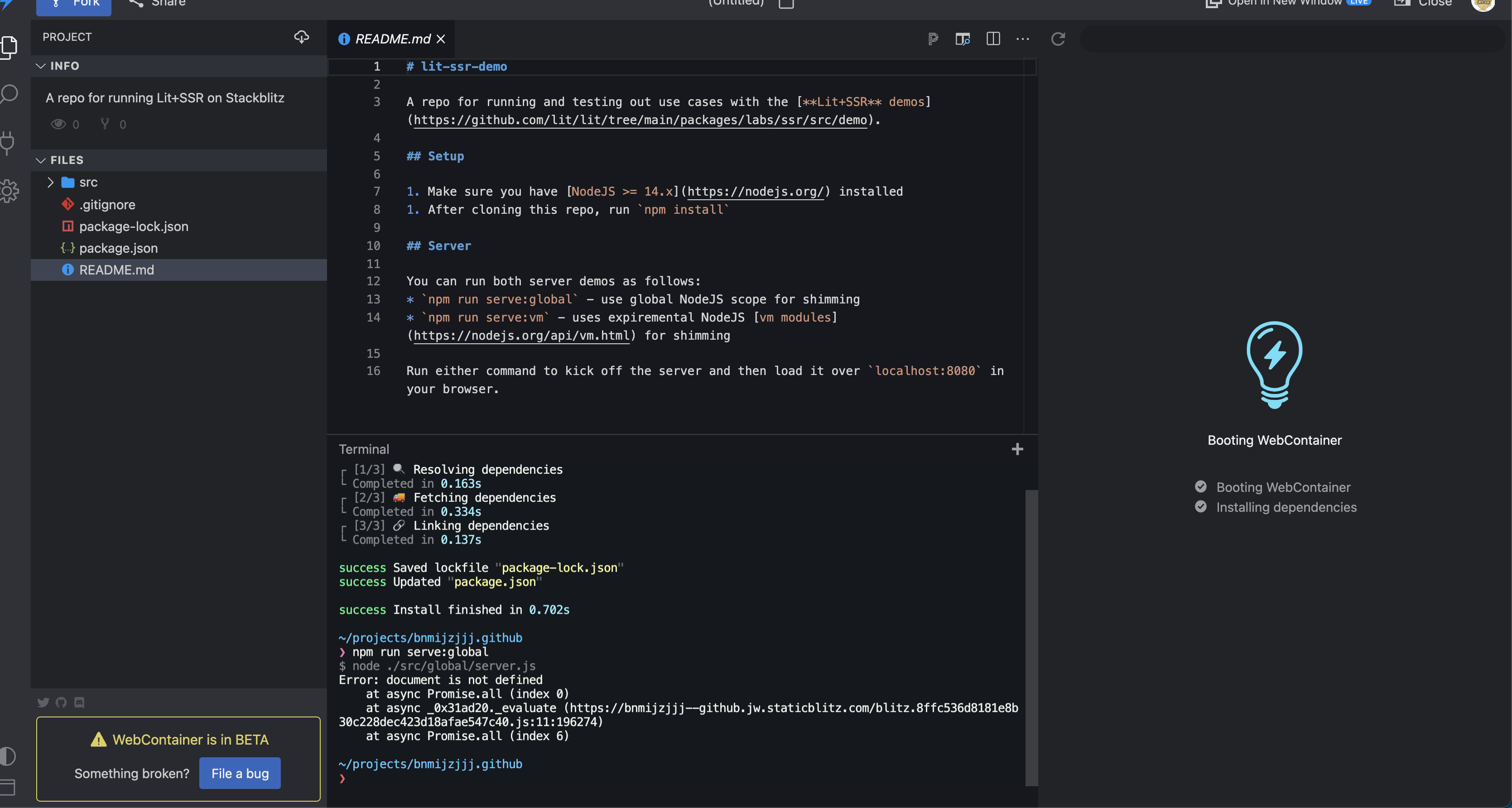Open the editor's more actions menu
The height and width of the screenshot is (808, 1512).
(1022, 39)
